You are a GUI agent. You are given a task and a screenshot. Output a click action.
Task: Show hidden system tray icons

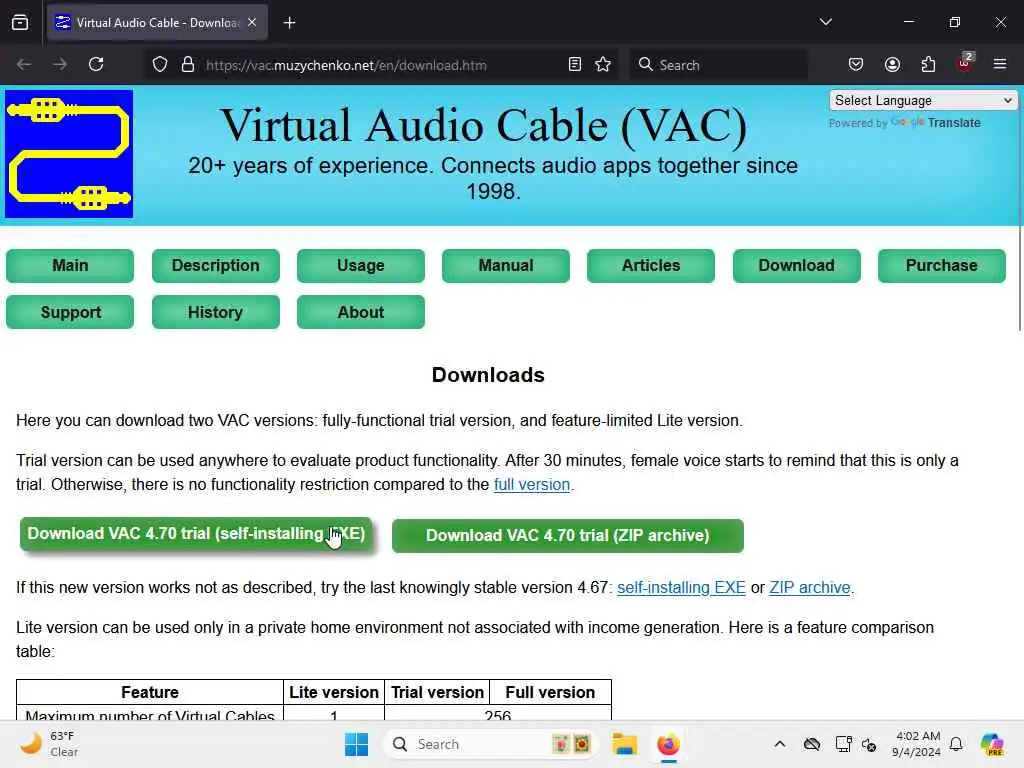coord(780,744)
